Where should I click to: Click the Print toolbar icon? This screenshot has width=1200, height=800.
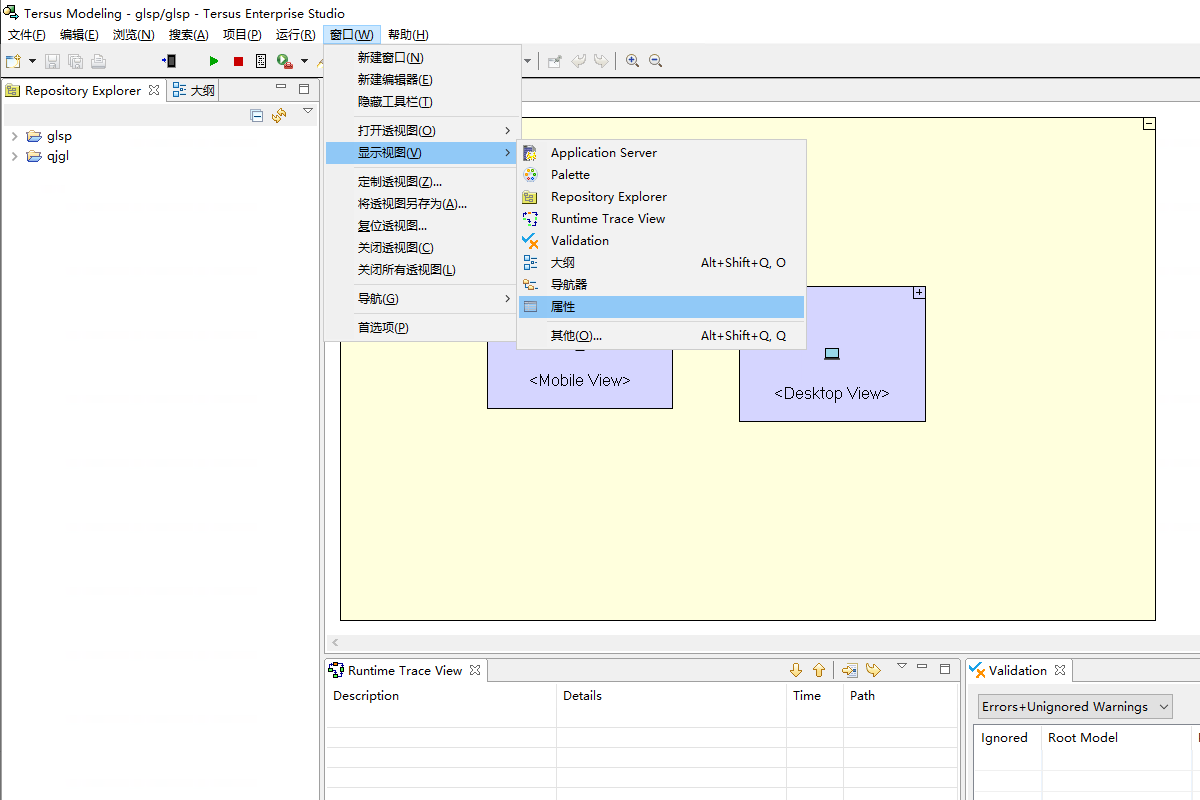[x=98, y=61]
